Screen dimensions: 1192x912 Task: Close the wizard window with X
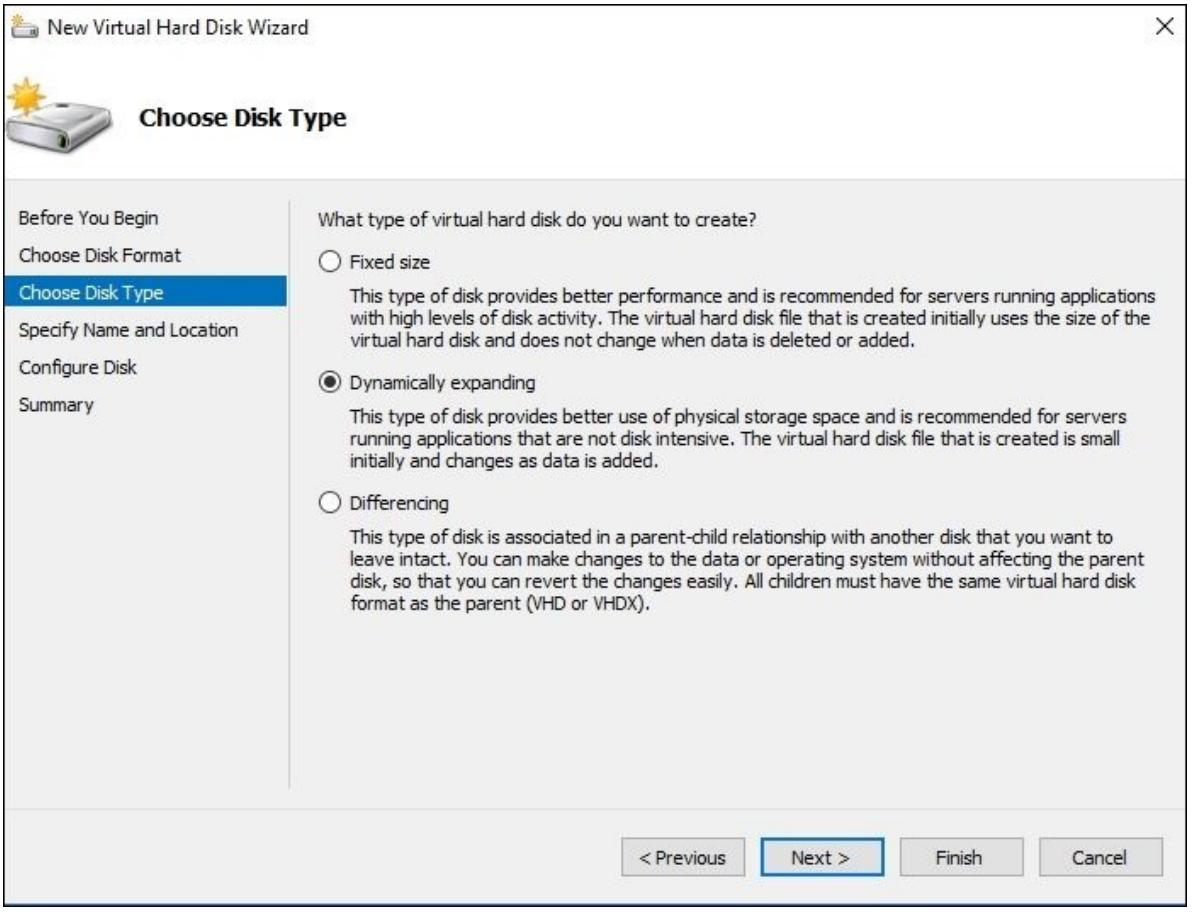coord(1164,27)
